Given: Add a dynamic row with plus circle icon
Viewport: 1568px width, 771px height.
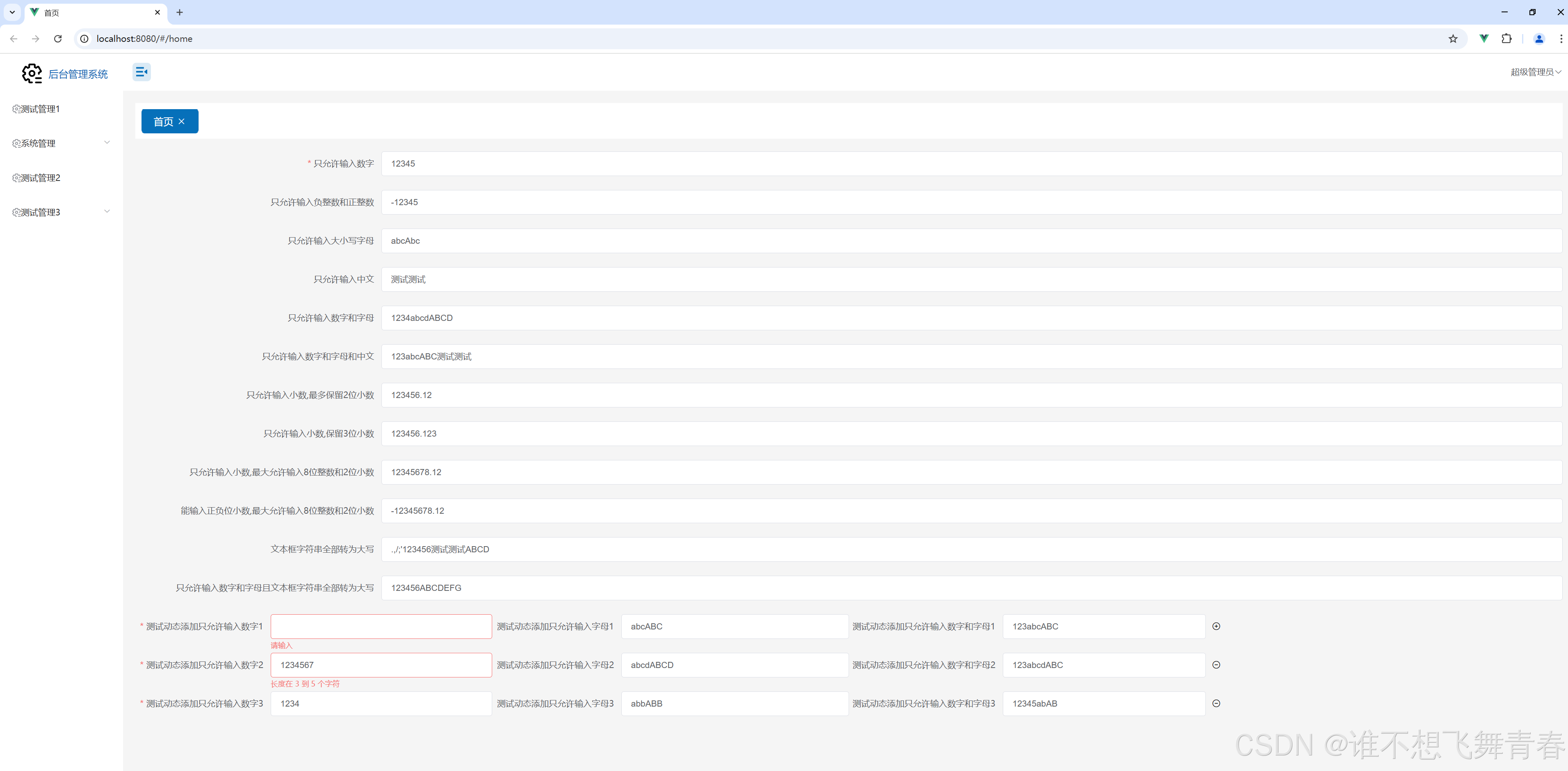Looking at the screenshot, I should 1216,626.
